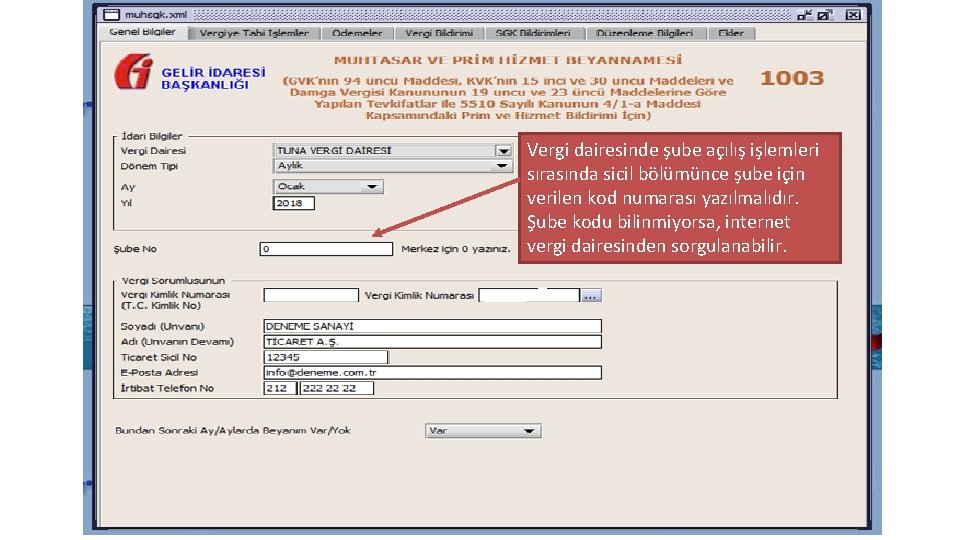This screenshot has width=960, height=540.
Task: Click the phone number field
Action: pyautogui.click(x=336, y=388)
